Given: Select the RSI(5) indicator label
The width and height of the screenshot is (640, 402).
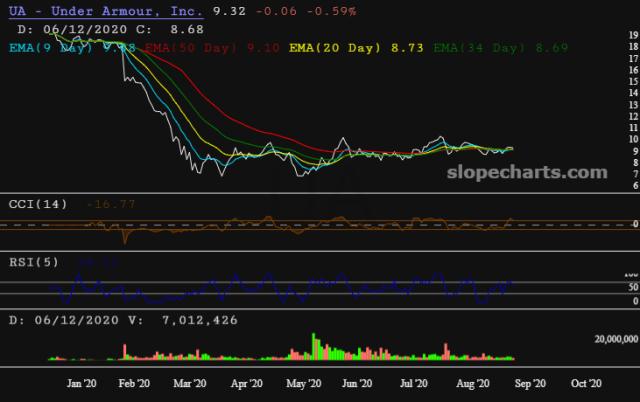Looking at the screenshot, I should point(34,261).
